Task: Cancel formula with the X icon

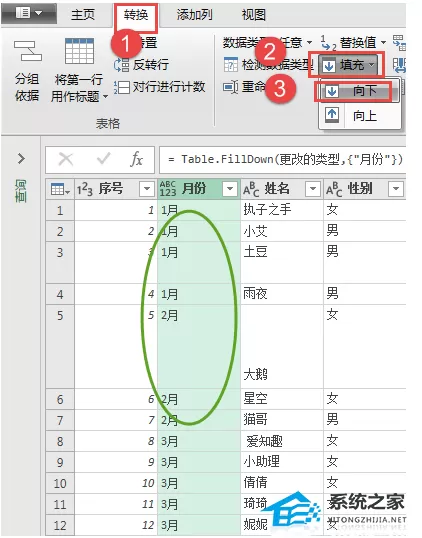Action: [x=66, y=160]
